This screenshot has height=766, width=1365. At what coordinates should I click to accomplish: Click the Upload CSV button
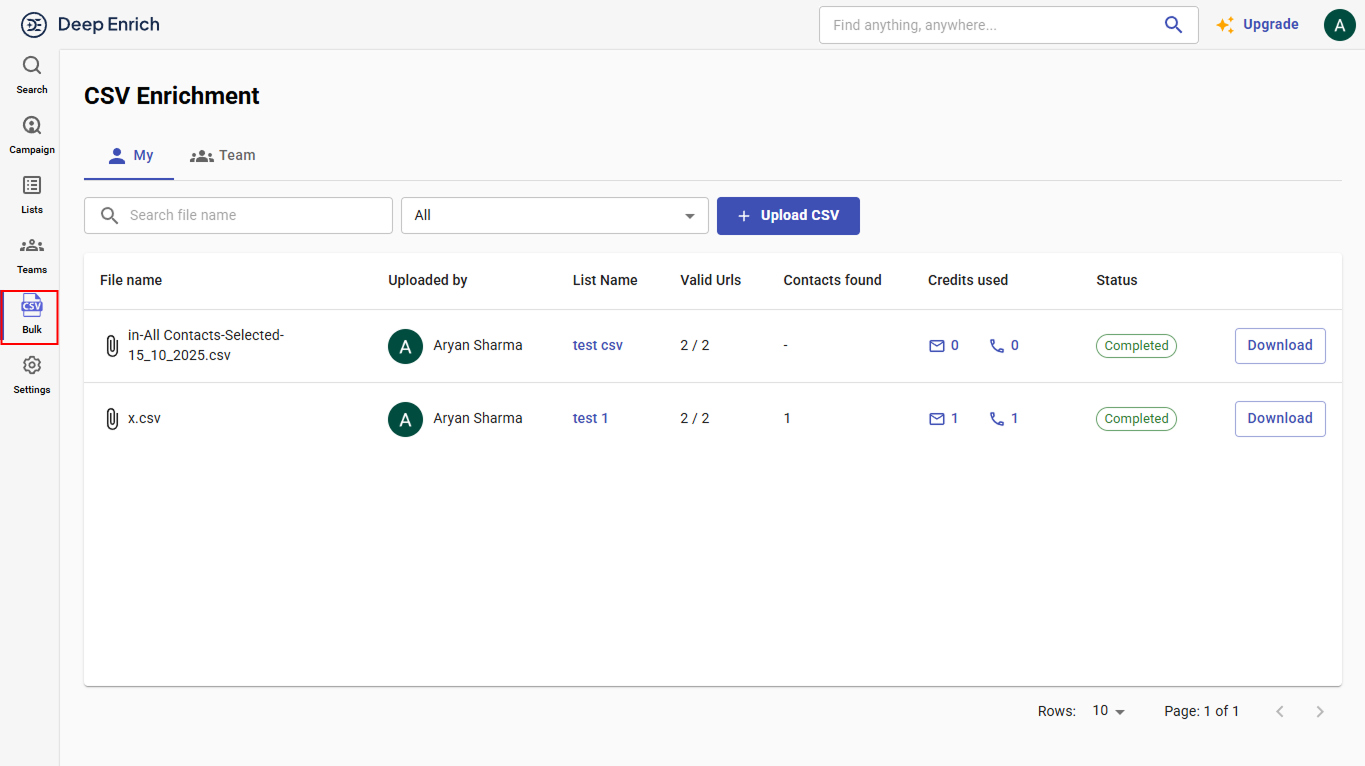788,216
